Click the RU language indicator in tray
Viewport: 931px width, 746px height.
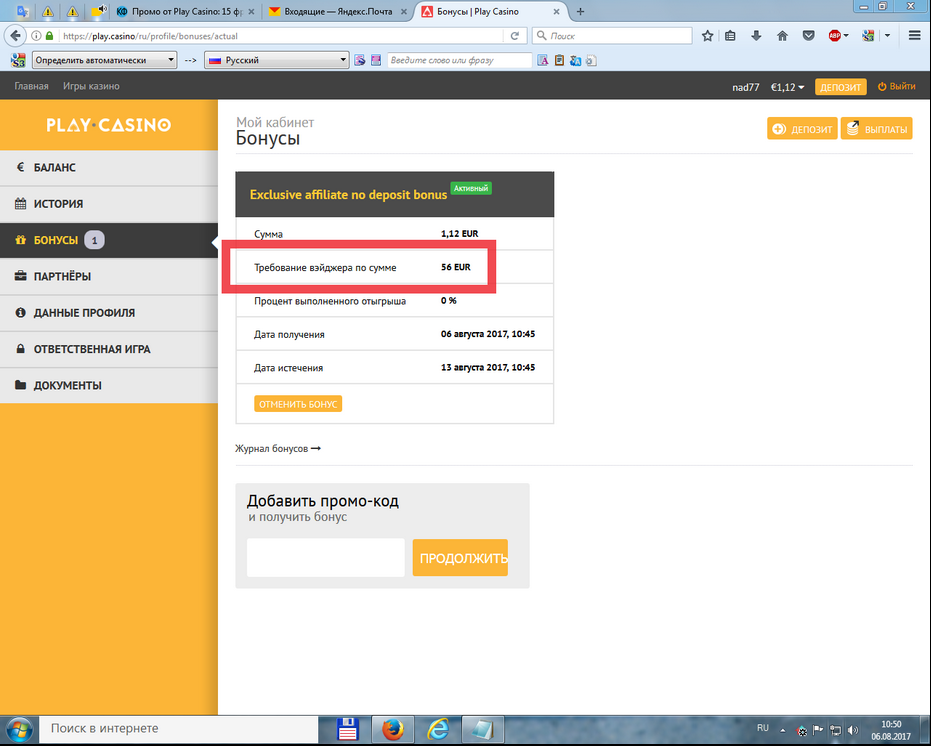click(x=763, y=728)
